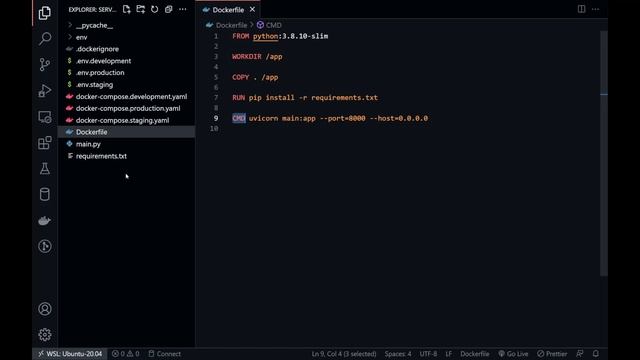
Task: Refresh the Explorer tree
Action: 155,9
